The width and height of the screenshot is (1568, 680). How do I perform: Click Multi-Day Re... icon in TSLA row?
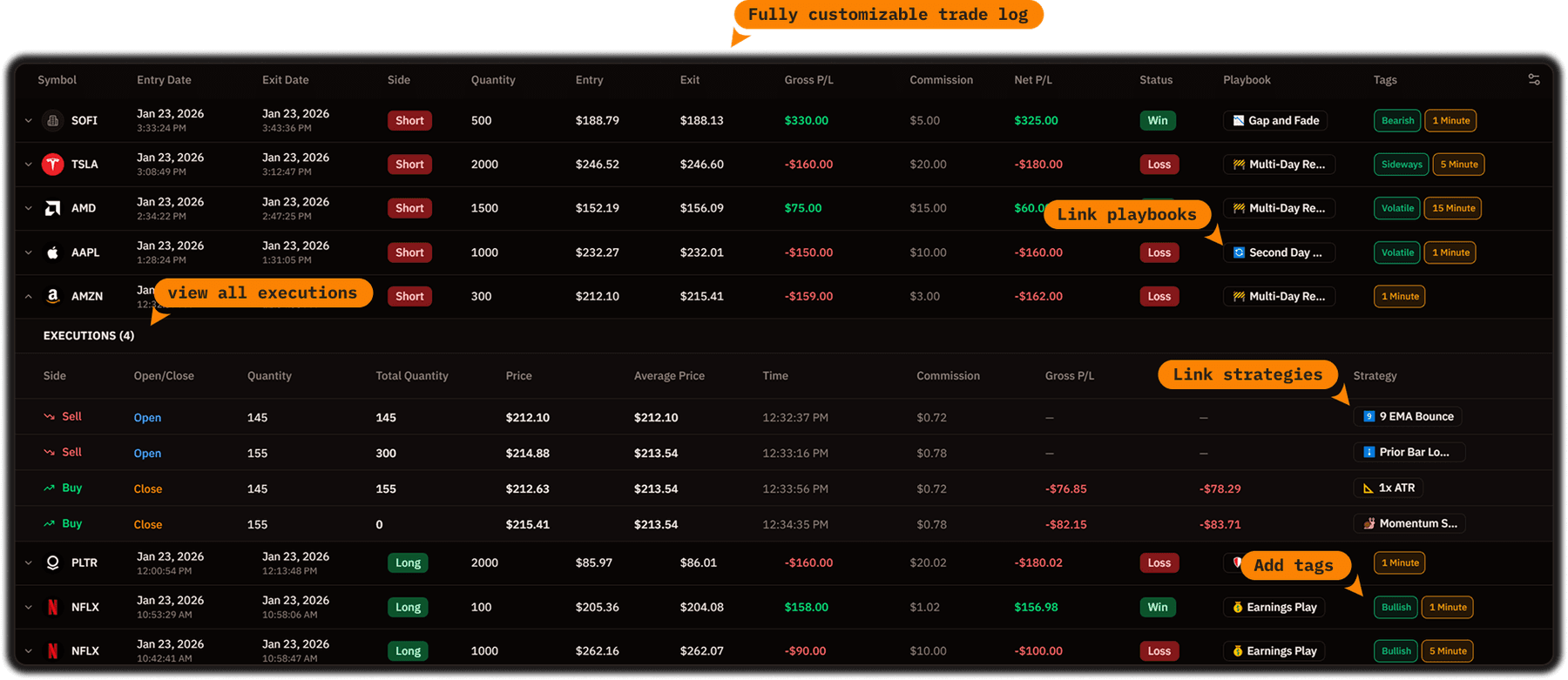point(1239,164)
